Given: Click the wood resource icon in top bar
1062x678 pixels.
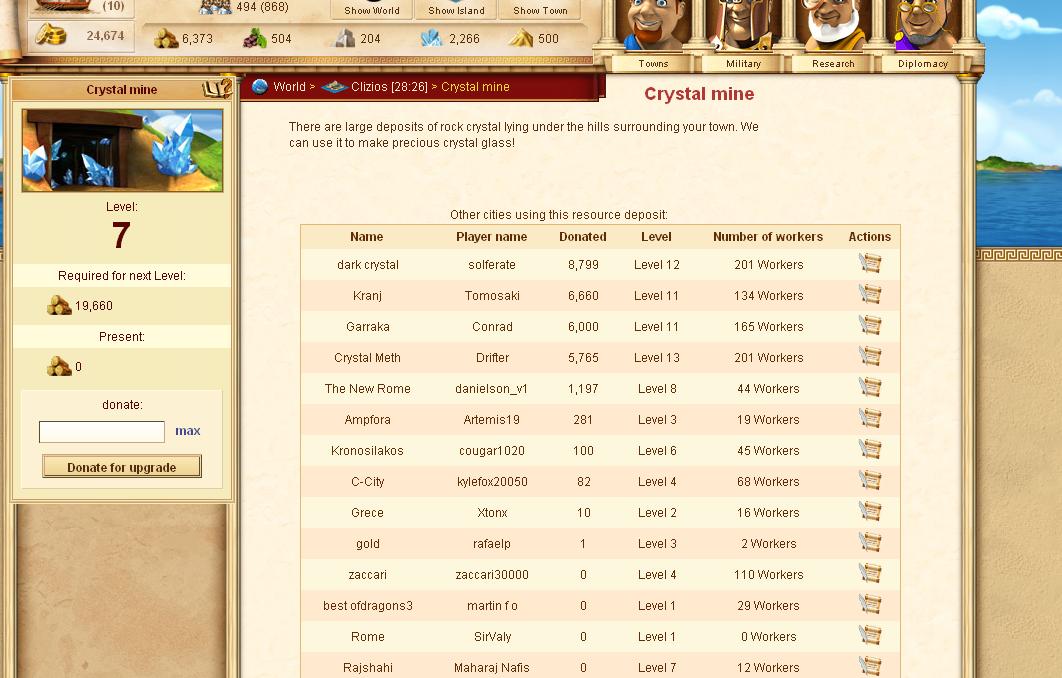Looking at the screenshot, I should click(166, 38).
